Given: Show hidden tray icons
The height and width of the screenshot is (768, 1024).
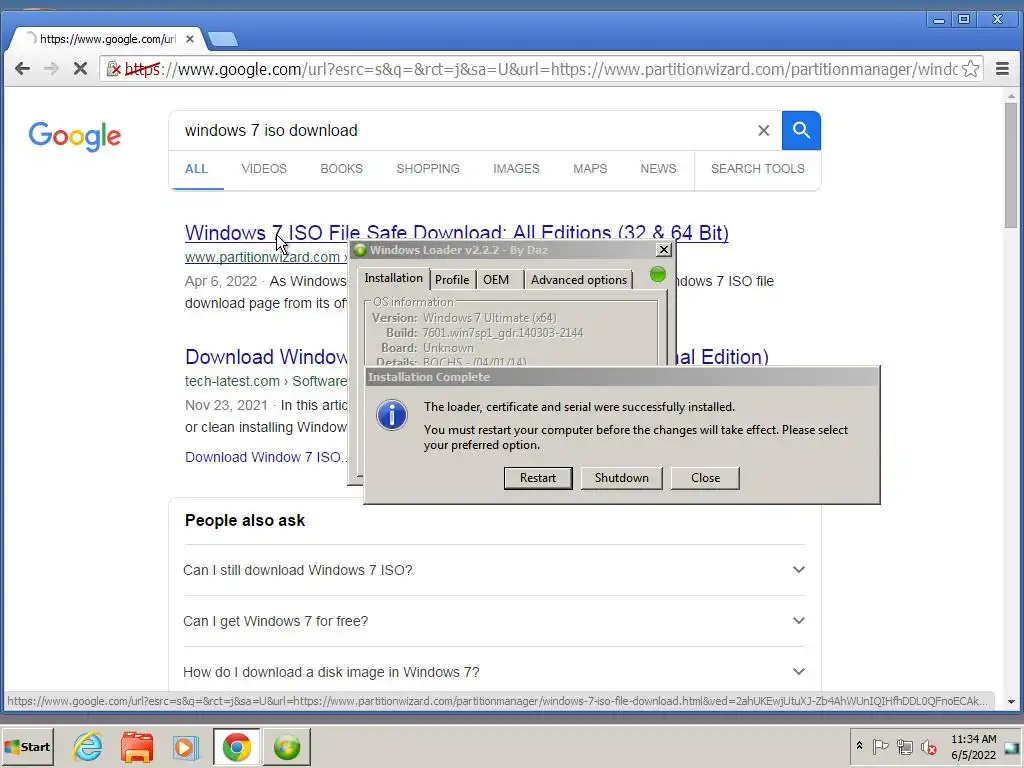Looking at the screenshot, I should [x=859, y=746].
